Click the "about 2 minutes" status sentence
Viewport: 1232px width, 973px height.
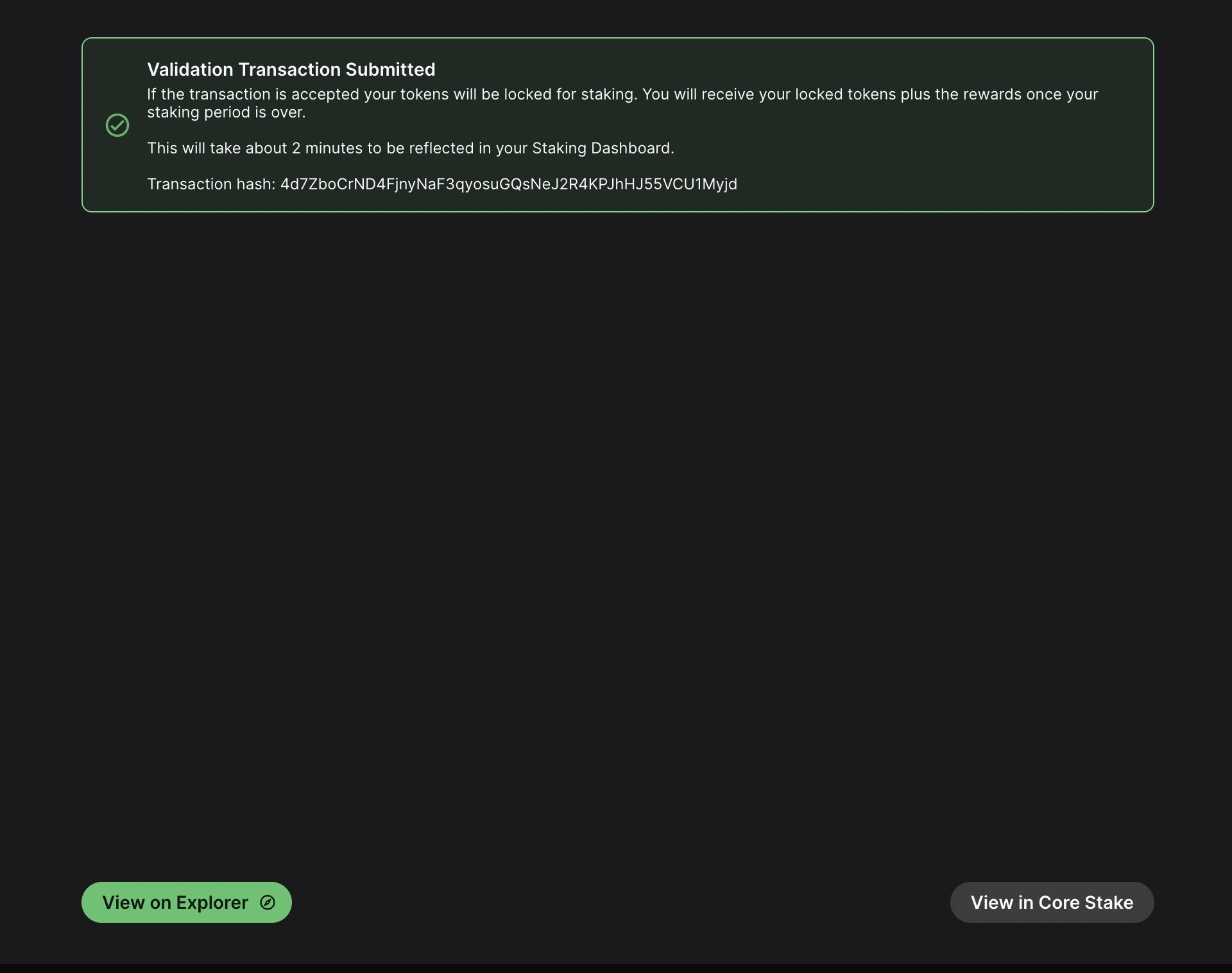[x=410, y=148]
